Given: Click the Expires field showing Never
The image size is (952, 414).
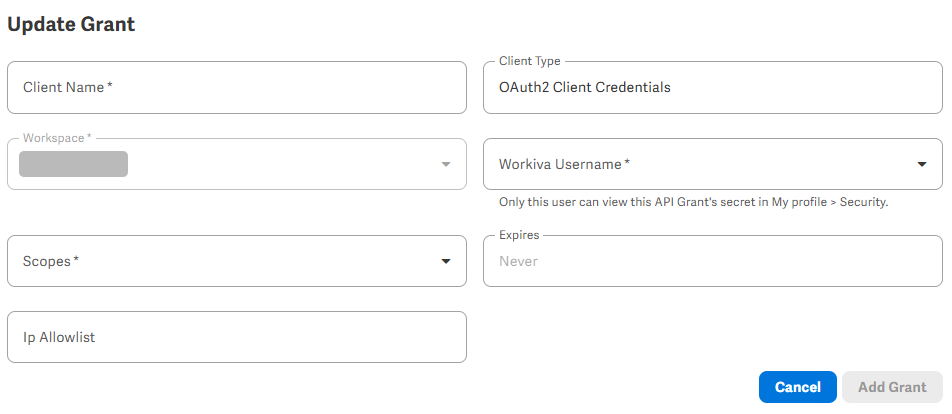Looking at the screenshot, I should click(x=713, y=261).
